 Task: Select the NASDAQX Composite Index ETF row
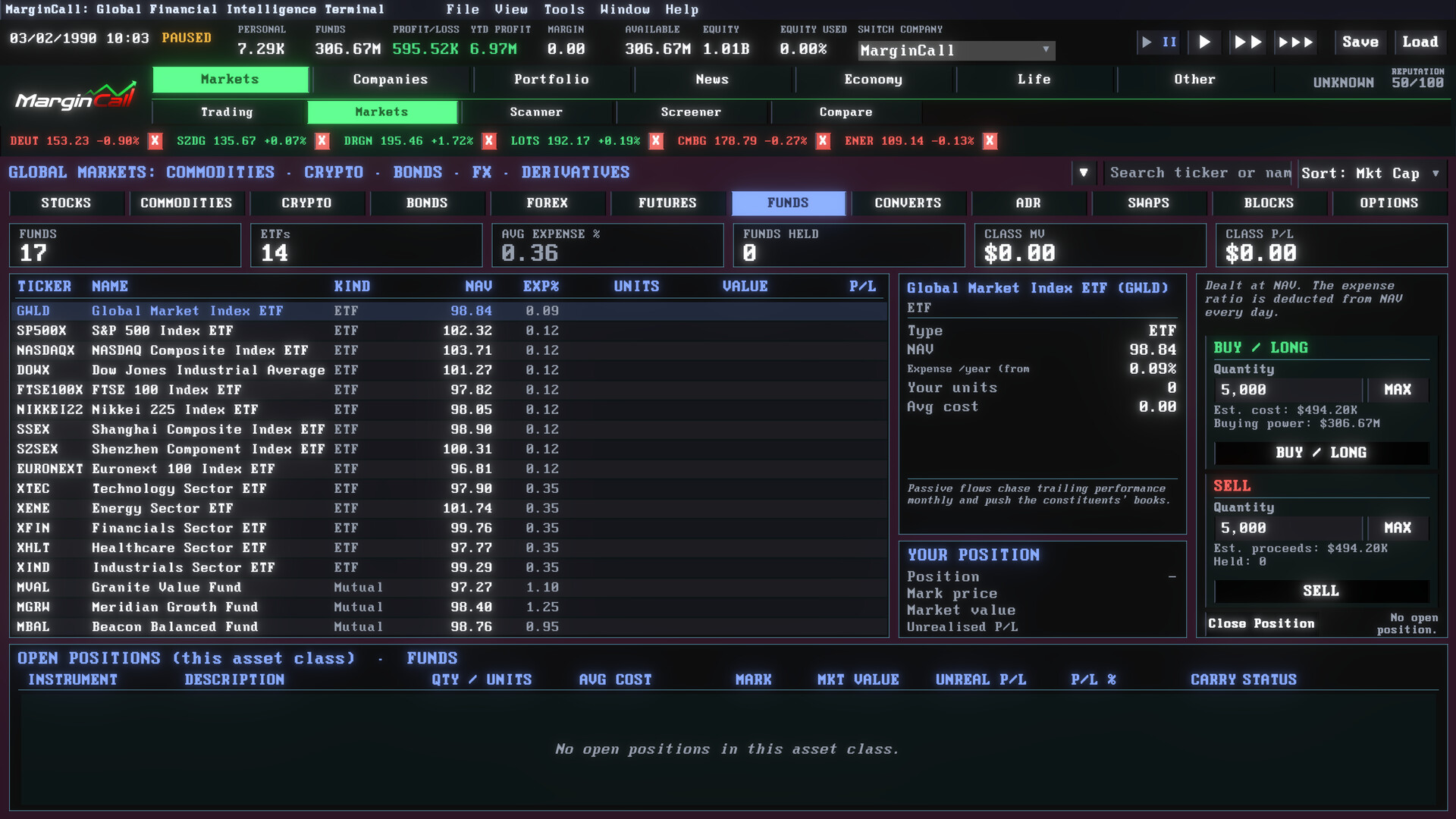[x=449, y=350]
